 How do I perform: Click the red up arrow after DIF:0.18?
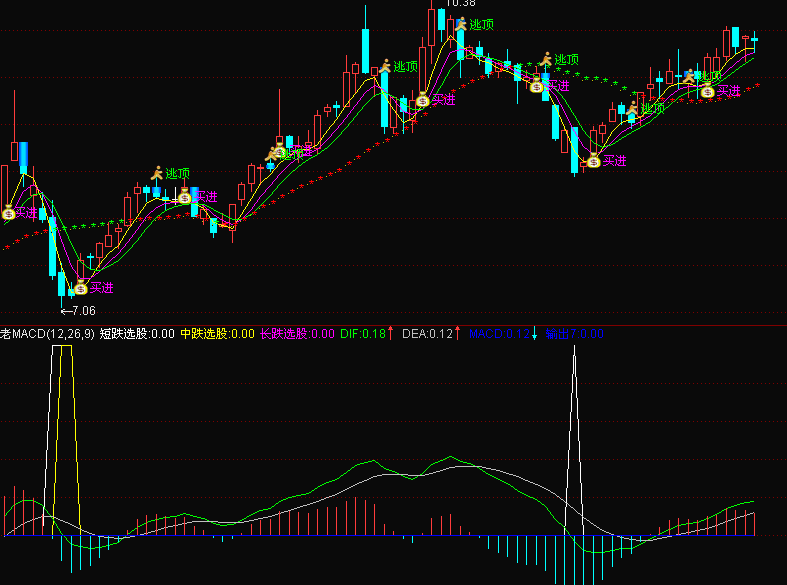click(390, 333)
